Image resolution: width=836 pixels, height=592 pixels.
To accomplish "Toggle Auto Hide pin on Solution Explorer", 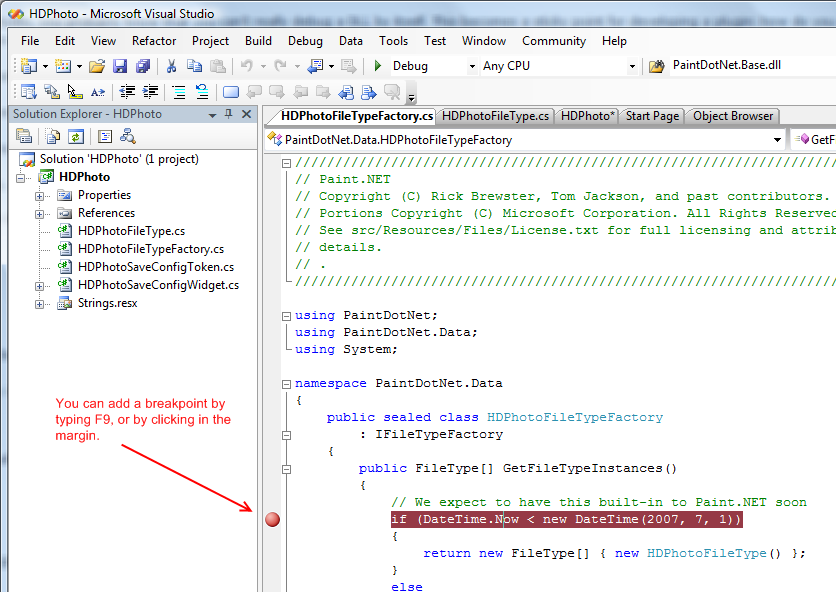I will [229, 114].
